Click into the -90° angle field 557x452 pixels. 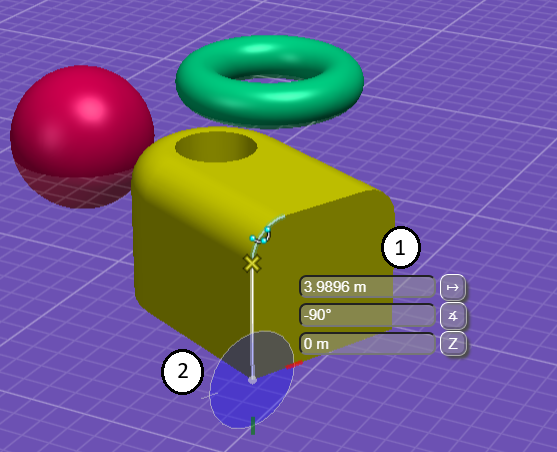point(367,315)
